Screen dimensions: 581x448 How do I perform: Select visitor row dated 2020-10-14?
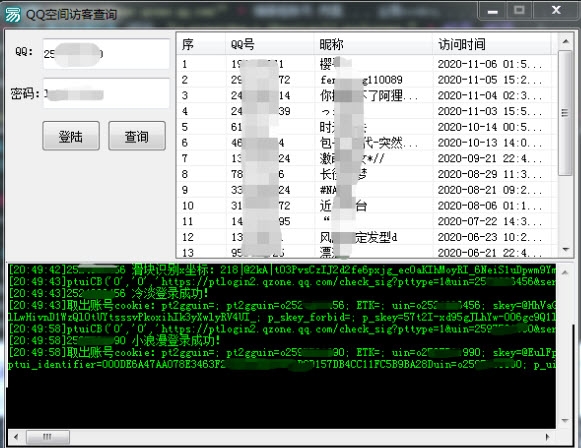(x=367, y=127)
